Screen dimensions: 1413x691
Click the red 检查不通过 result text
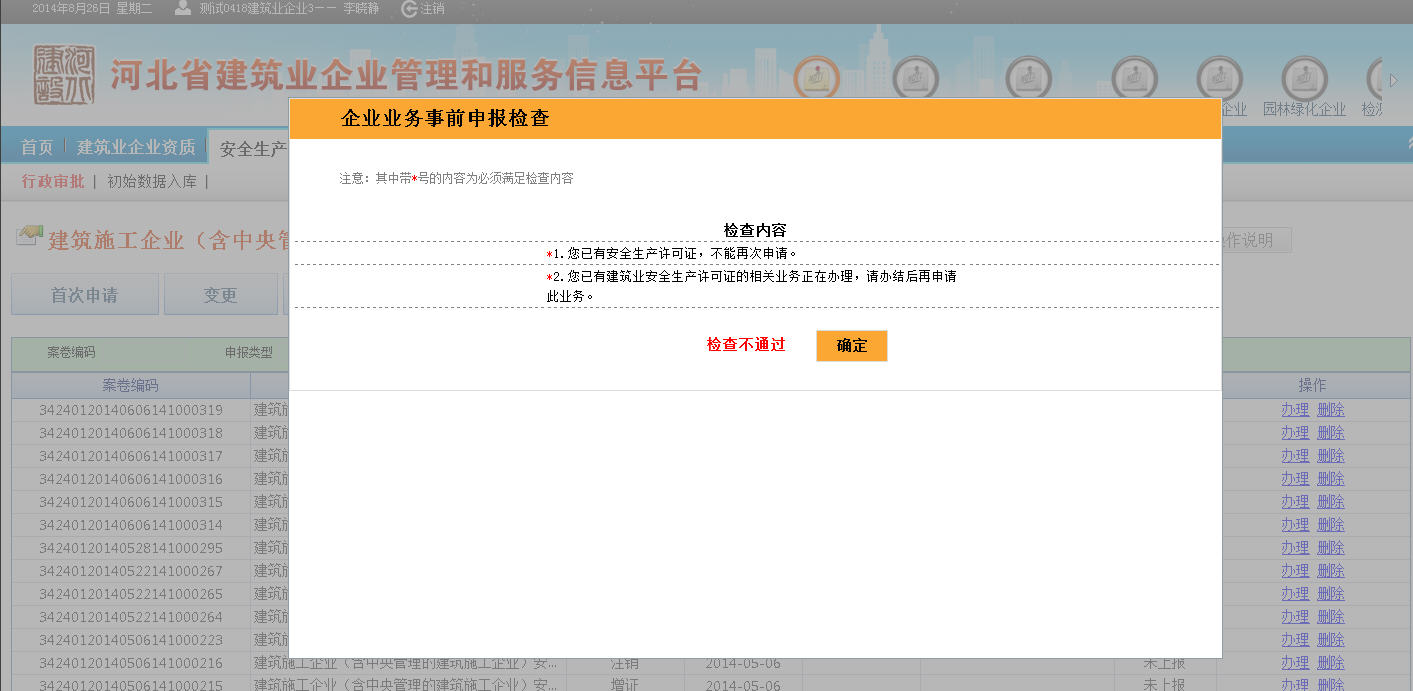tap(746, 345)
